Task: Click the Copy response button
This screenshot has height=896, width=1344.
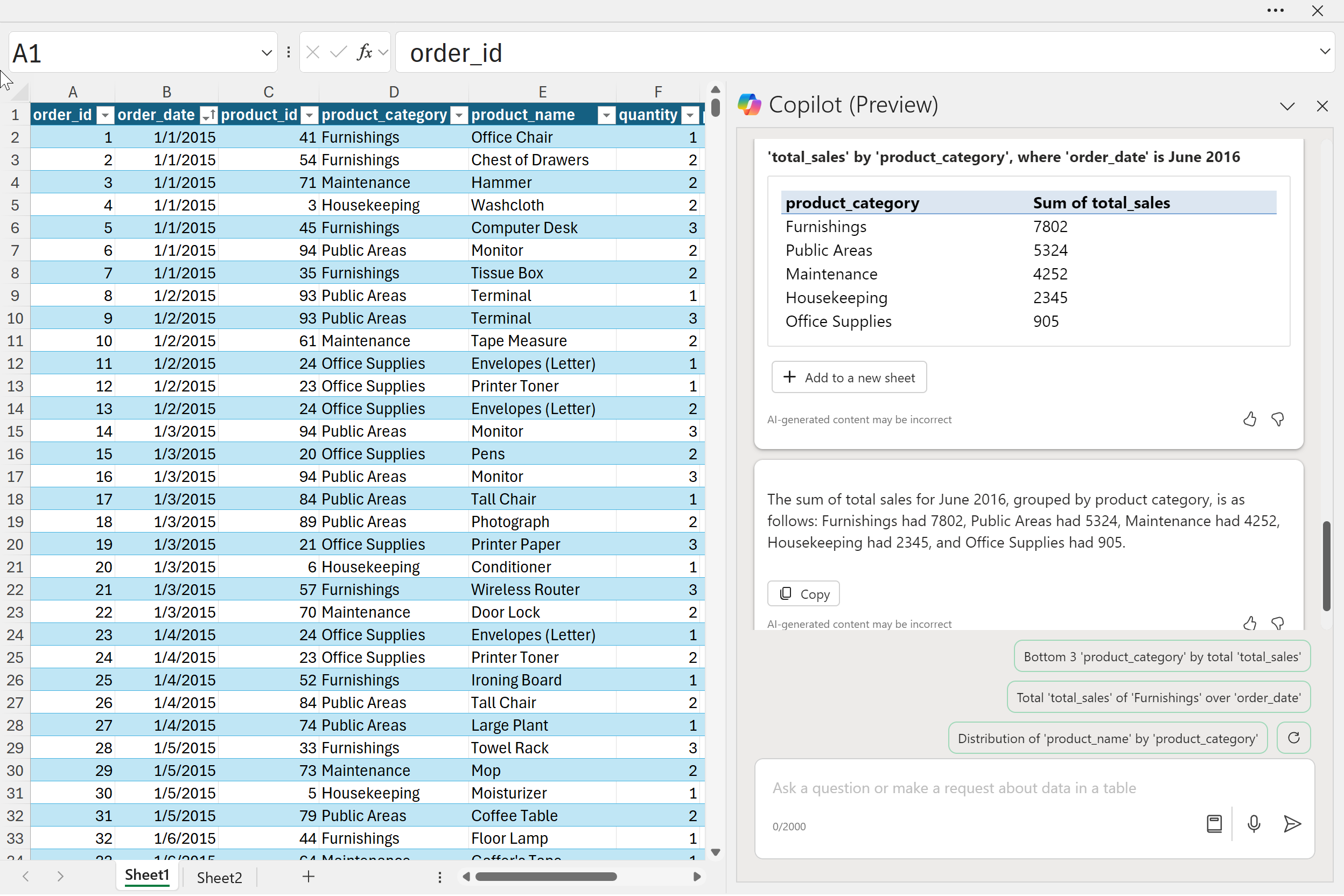Action: point(803,594)
